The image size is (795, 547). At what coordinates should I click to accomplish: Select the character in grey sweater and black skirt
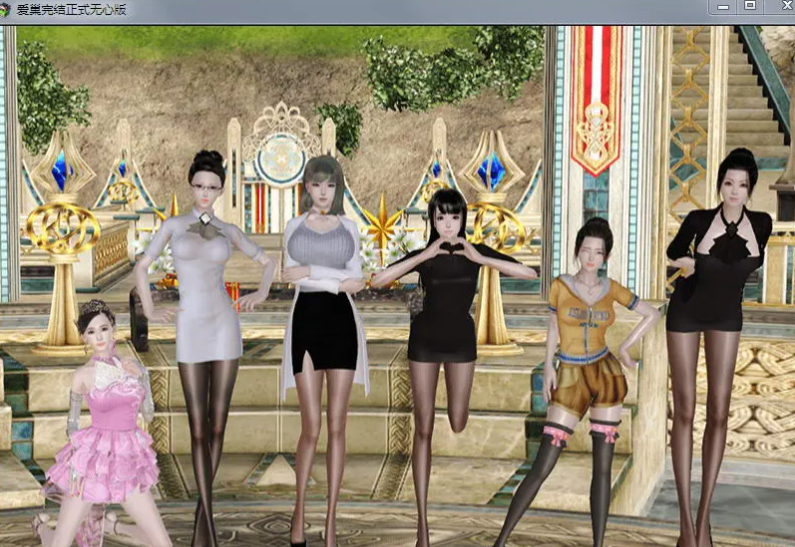(323, 290)
